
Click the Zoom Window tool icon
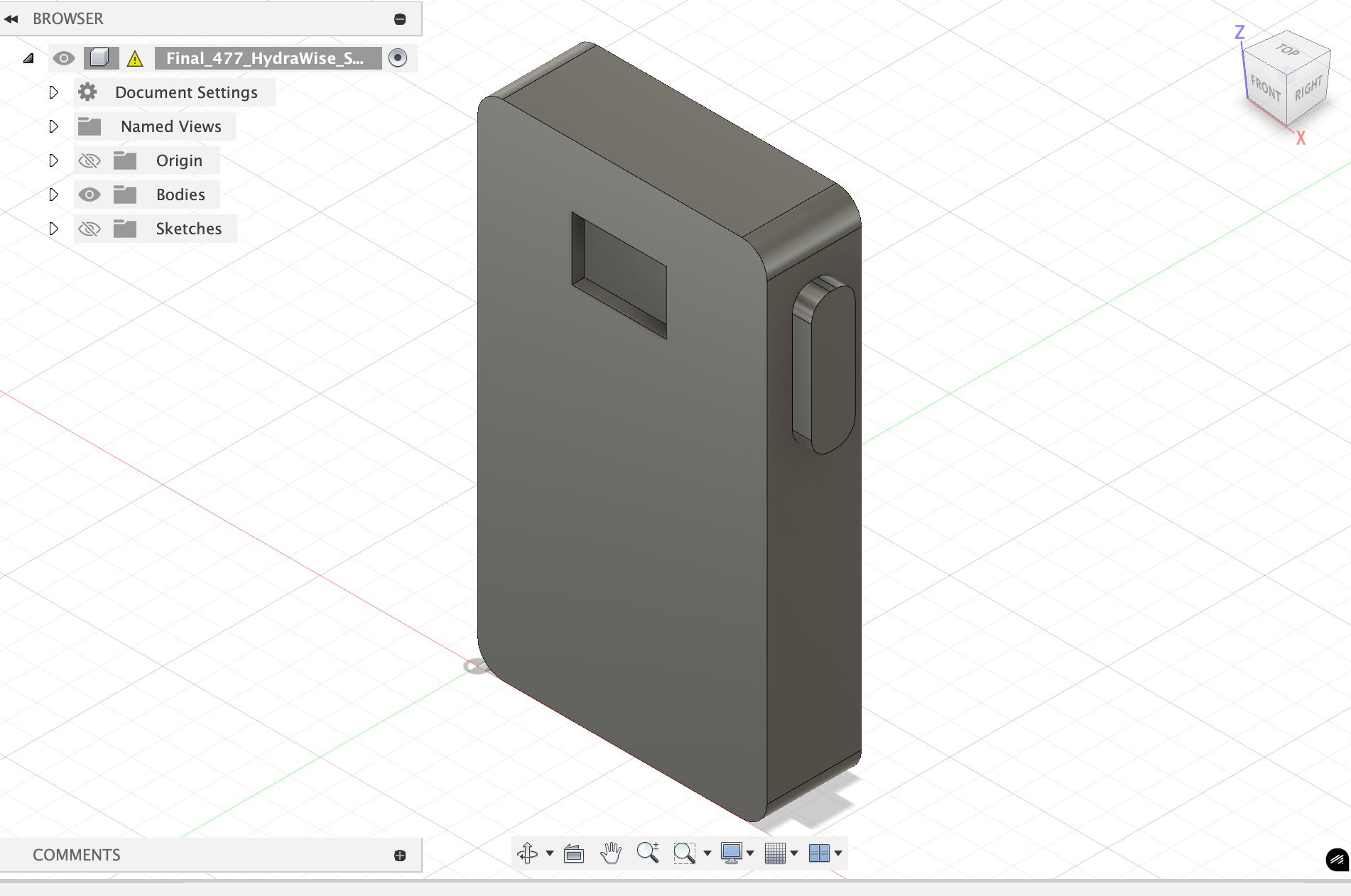683,853
